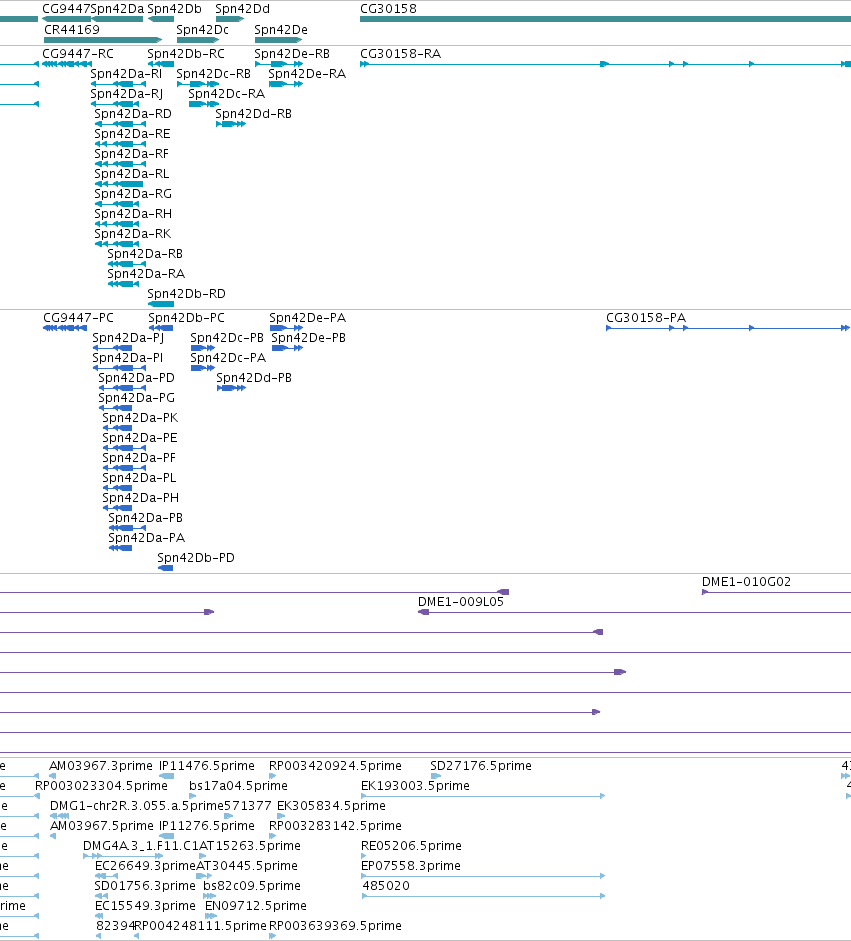Select protein Spn42Da-PI
The height and width of the screenshot is (941, 851).
[x=127, y=358]
